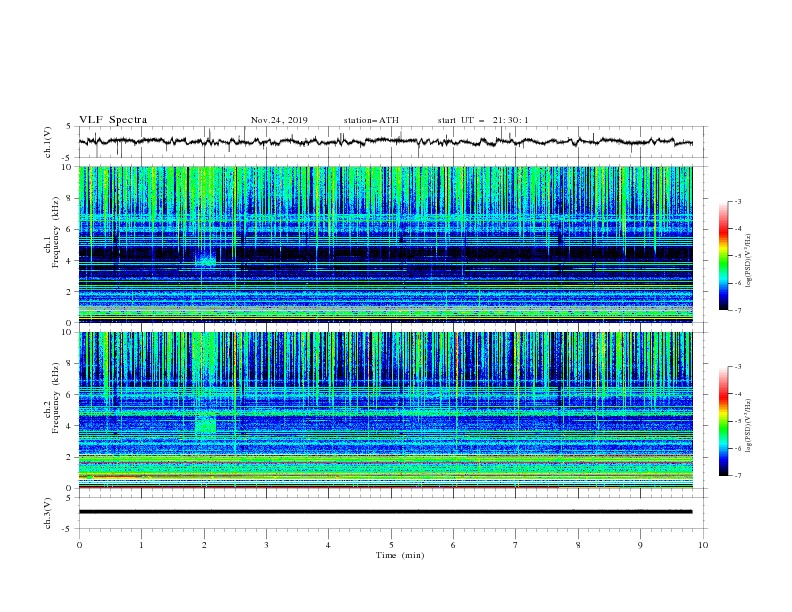Click the start UT = 21:30:1 text
Image resolution: width=792 pixels, height=612 pixels.
click(483, 120)
